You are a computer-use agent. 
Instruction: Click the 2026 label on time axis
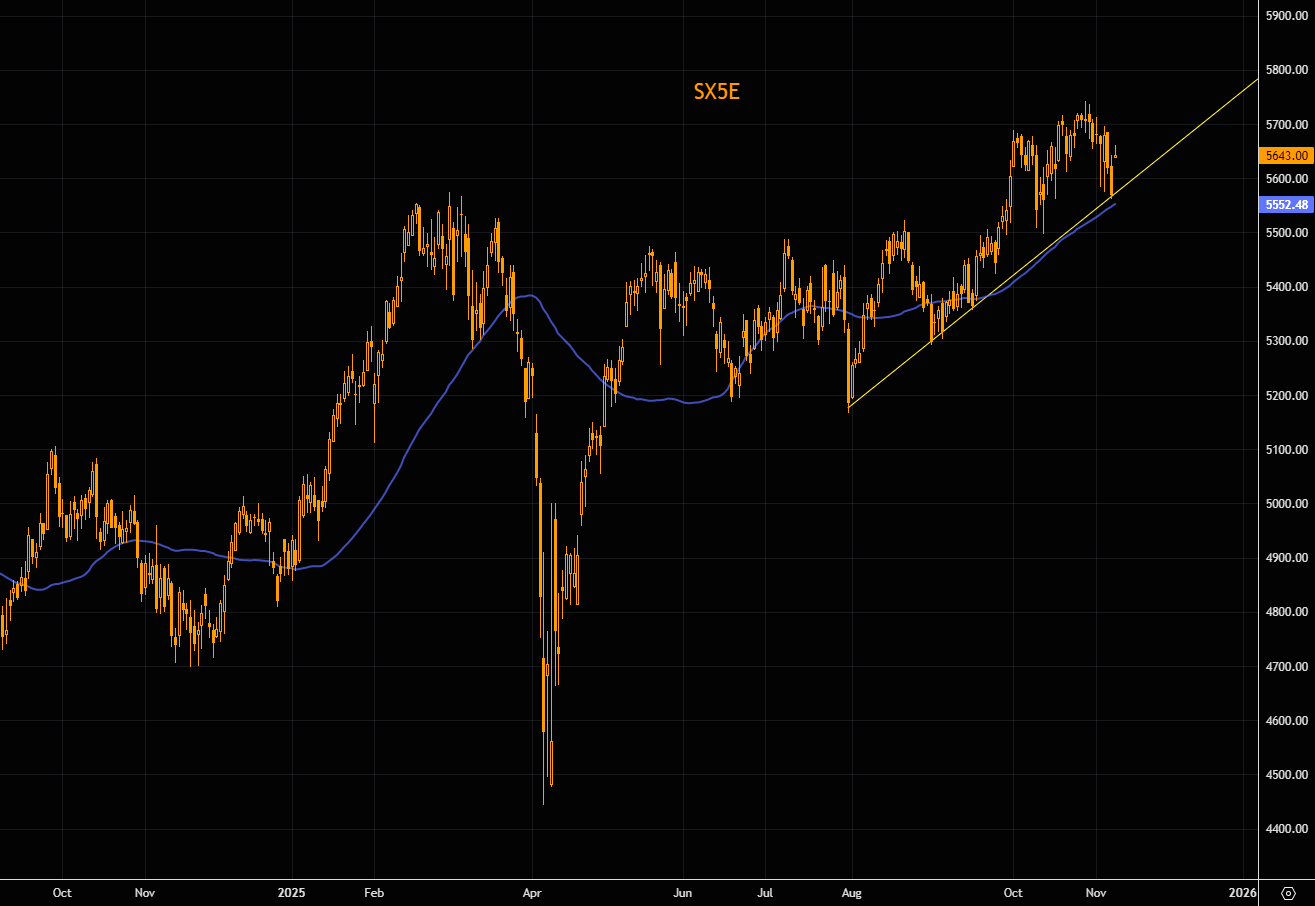(x=1241, y=892)
